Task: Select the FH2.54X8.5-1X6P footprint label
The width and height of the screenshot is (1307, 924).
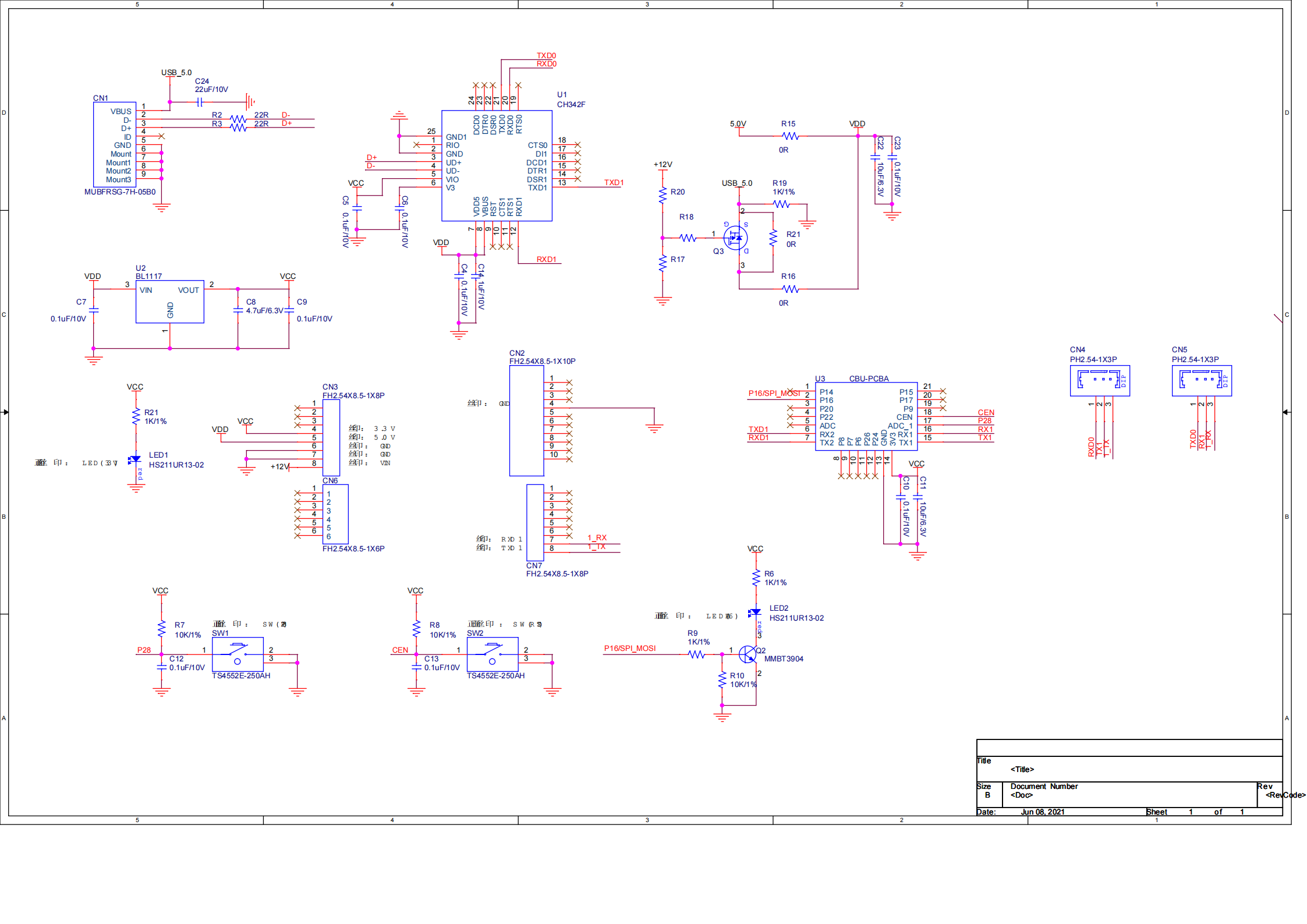Action: click(x=353, y=549)
